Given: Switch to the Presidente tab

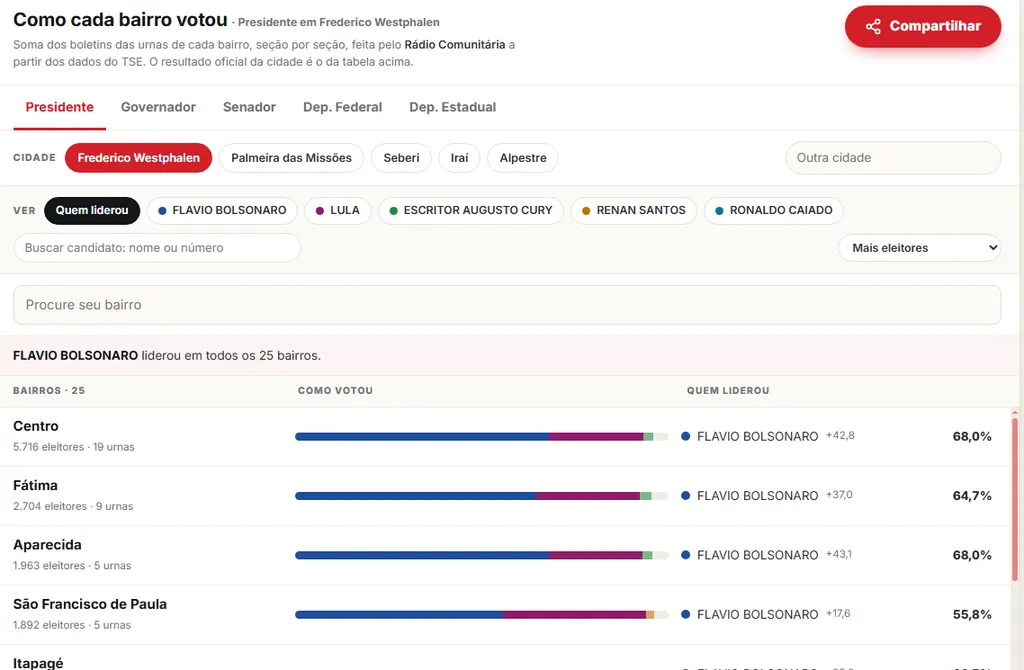Looking at the screenshot, I should pos(59,107).
